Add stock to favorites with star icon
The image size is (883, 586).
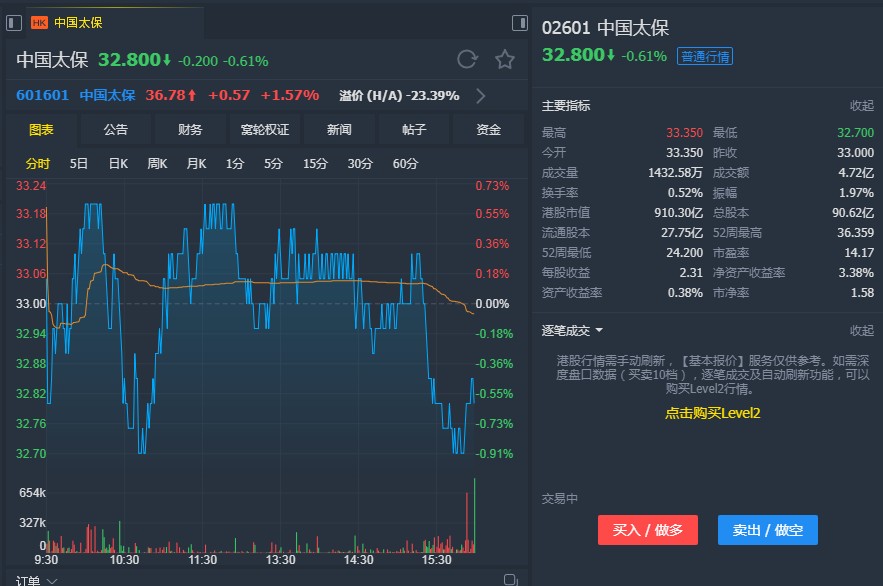tap(505, 60)
